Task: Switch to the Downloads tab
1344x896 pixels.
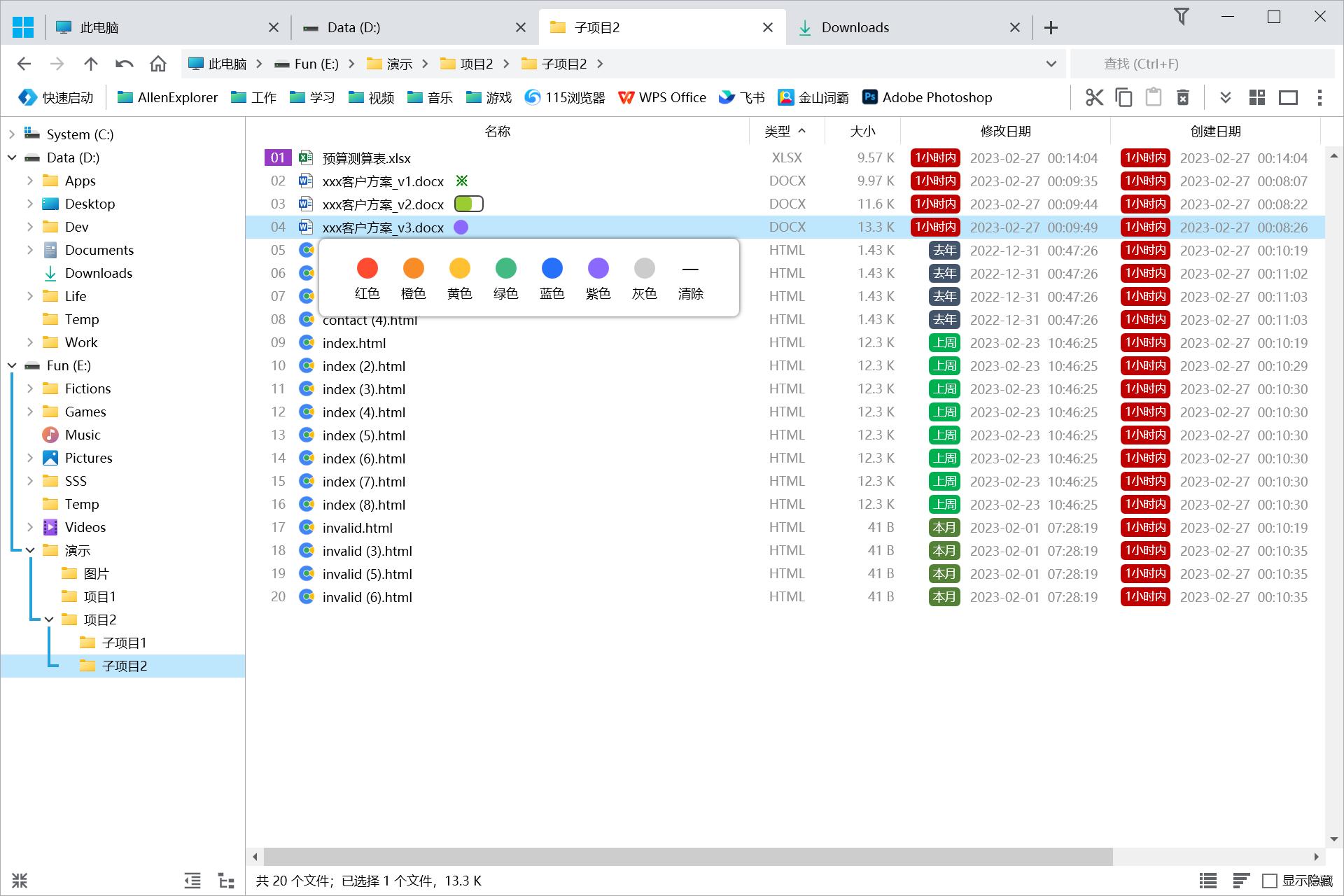Action: coord(855,27)
